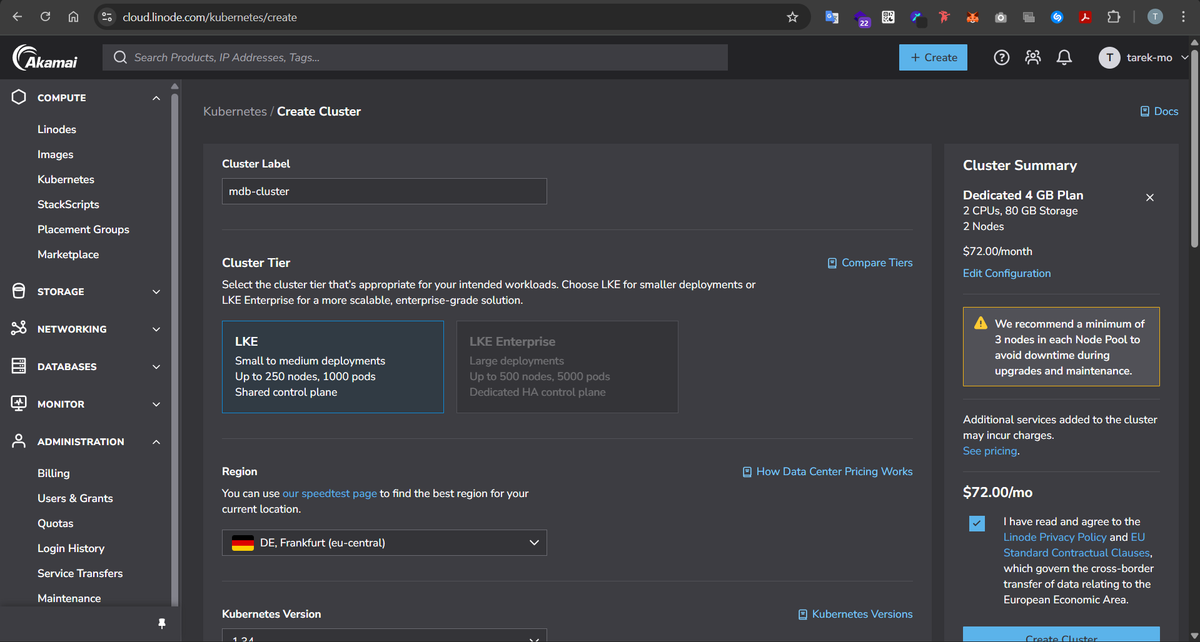Select the LKE Enterprise tier card
The height and width of the screenshot is (642, 1200).
pyautogui.click(x=567, y=367)
